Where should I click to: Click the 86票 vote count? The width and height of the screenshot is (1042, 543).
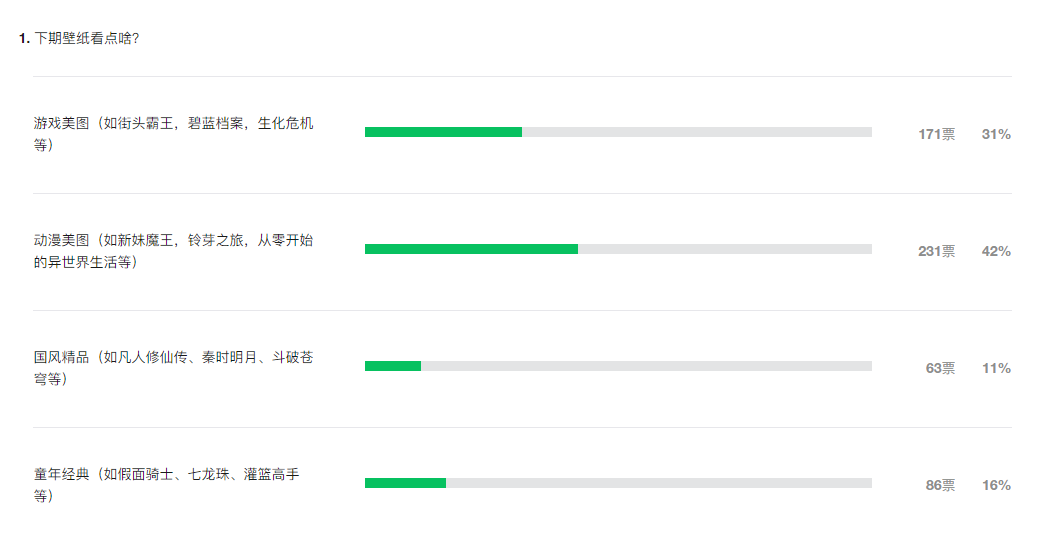click(x=940, y=485)
